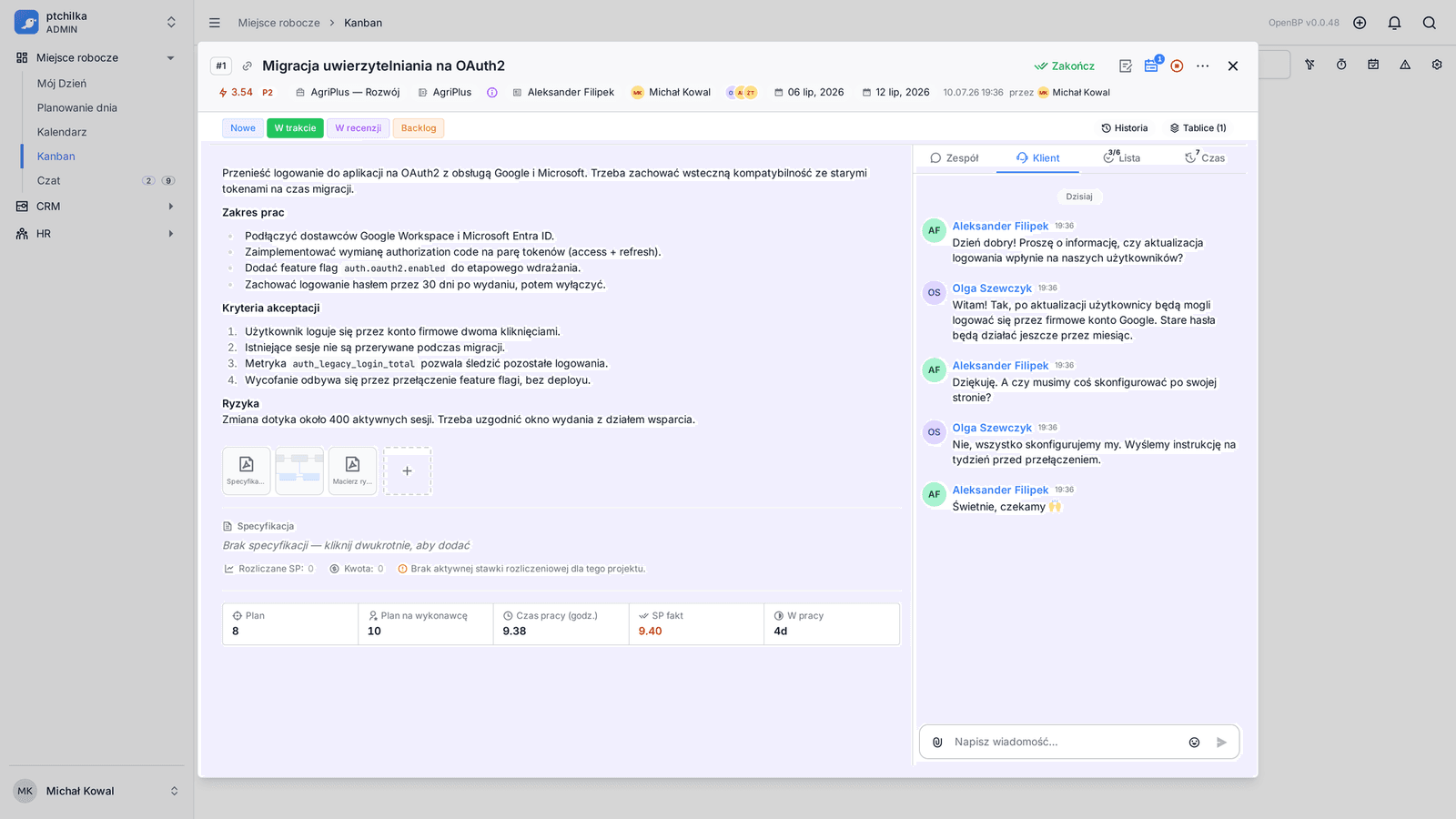
Task: Go to Miejsce robocze breadcrumb
Action: coord(279,23)
